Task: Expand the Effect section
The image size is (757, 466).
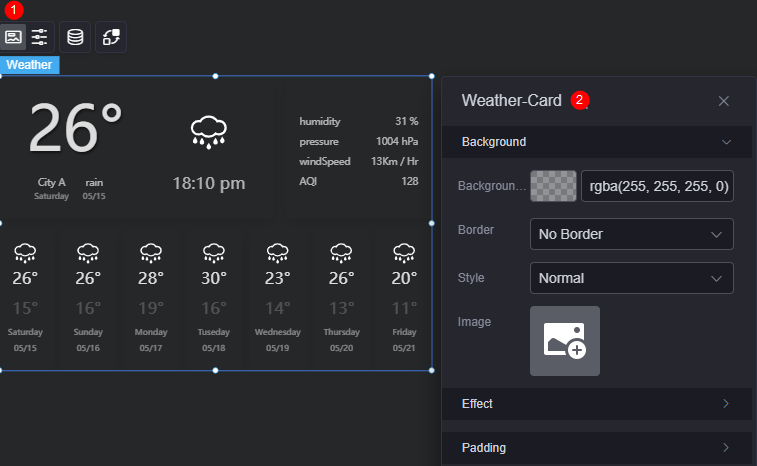Action: tap(597, 404)
